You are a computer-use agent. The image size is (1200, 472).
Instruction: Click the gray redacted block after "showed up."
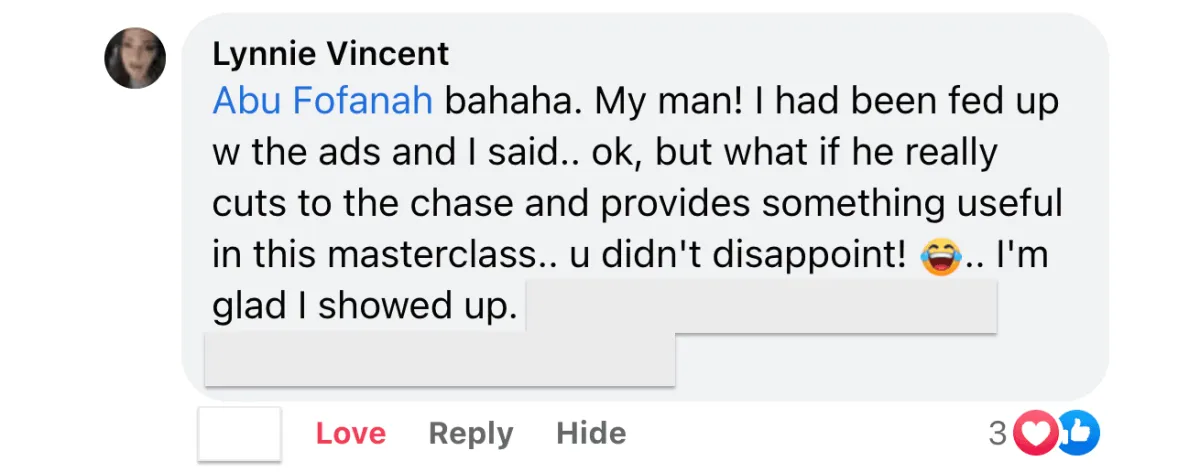[x=761, y=307]
